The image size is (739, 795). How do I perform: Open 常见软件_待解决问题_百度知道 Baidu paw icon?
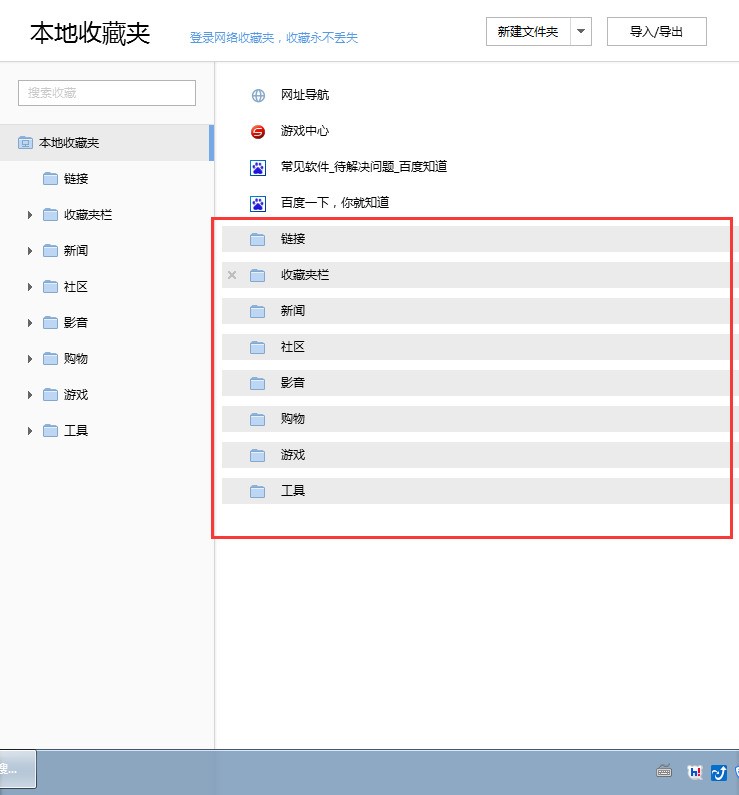pos(258,167)
